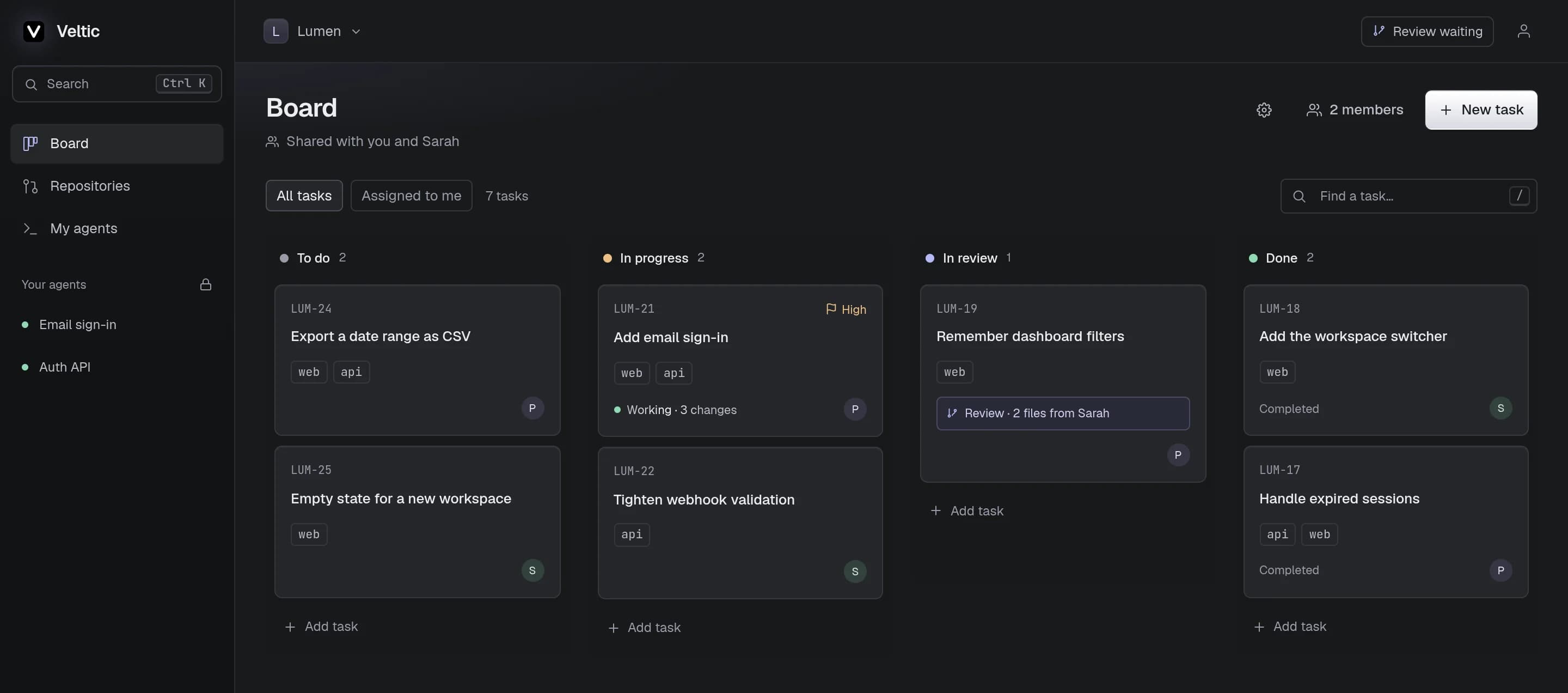The height and width of the screenshot is (693, 1568).
Task: Click the P avatar on LUM-17 card
Action: [x=1500, y=570]
